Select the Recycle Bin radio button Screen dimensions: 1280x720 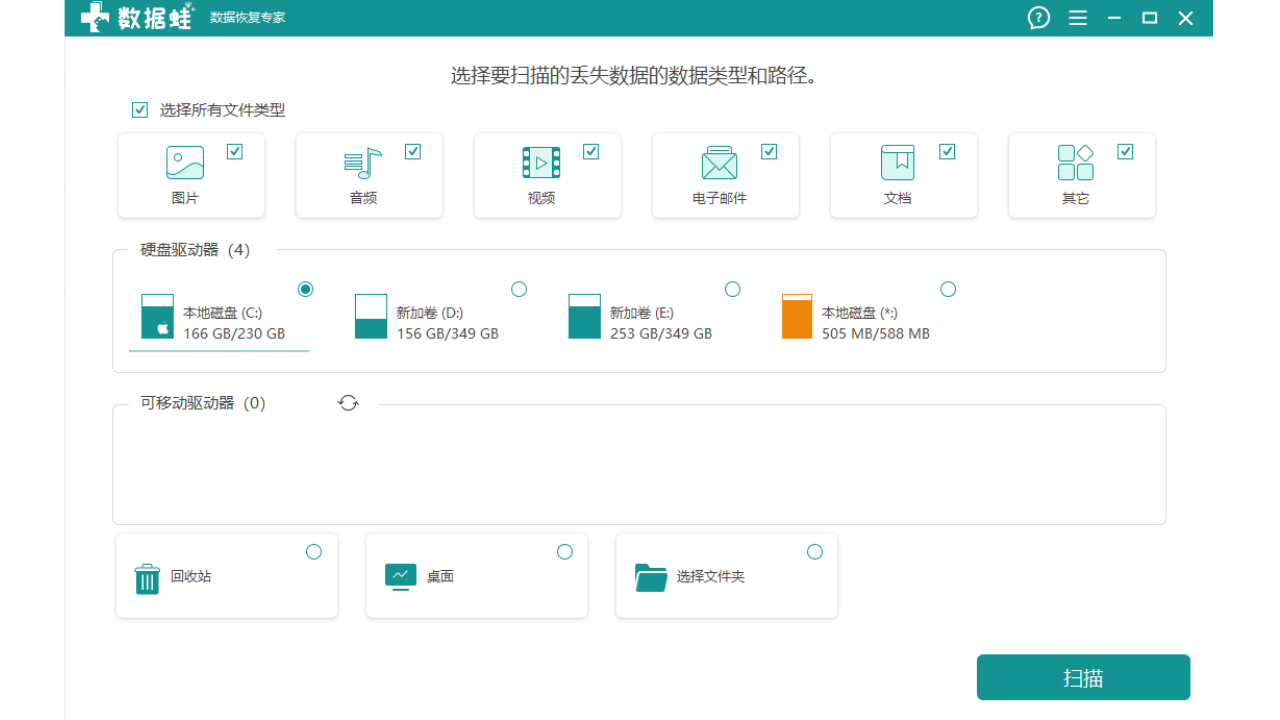tap(314, 552)
